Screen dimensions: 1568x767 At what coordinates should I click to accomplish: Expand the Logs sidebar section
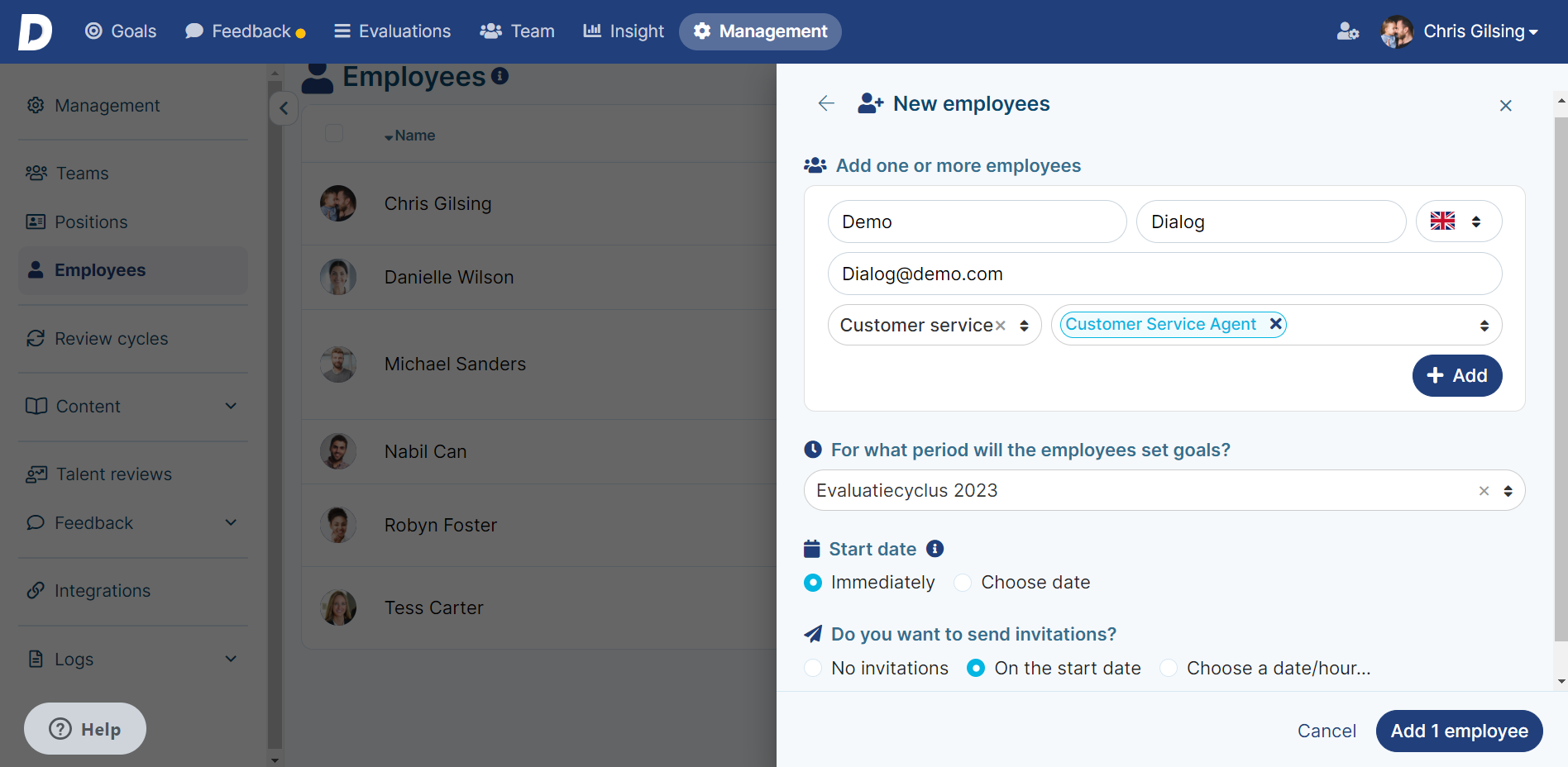point(231,659)
